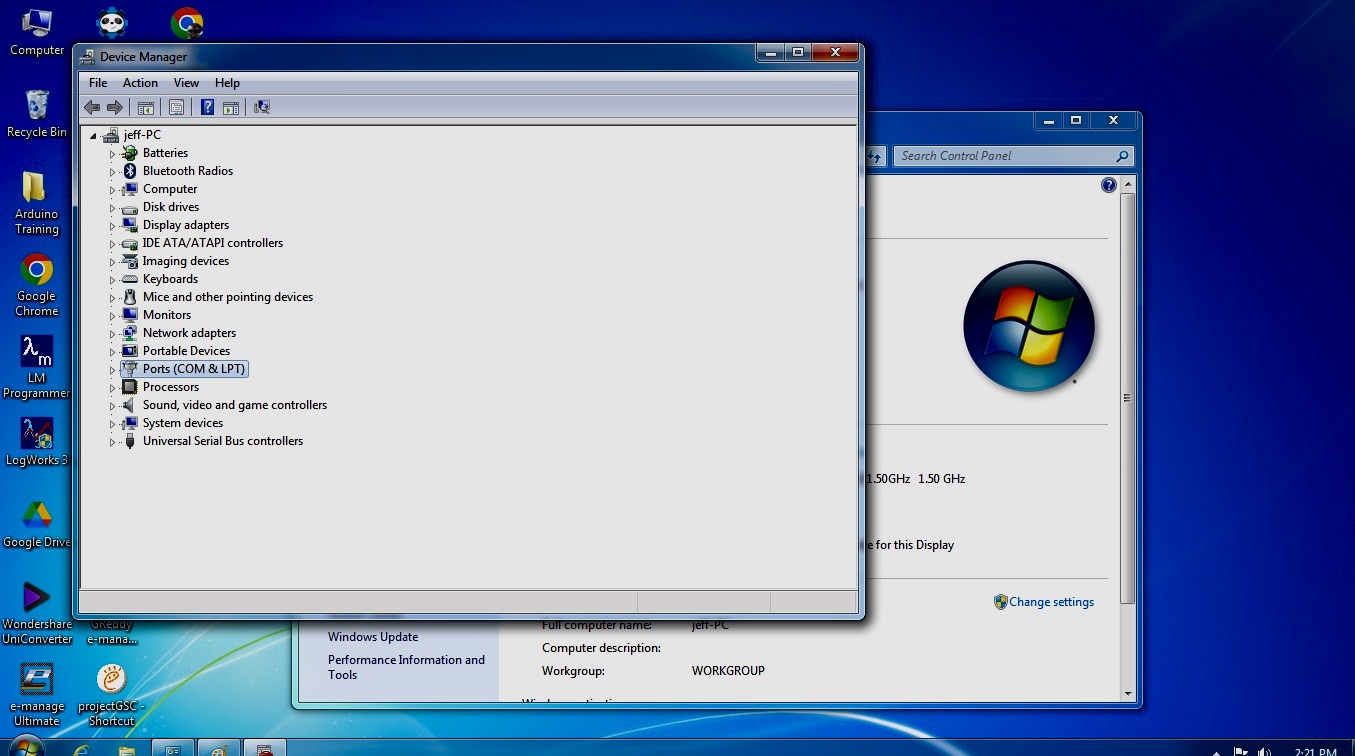The image size is (1355, 756).
Task: Click the Paint taskbar button
Action: [218, 748]
